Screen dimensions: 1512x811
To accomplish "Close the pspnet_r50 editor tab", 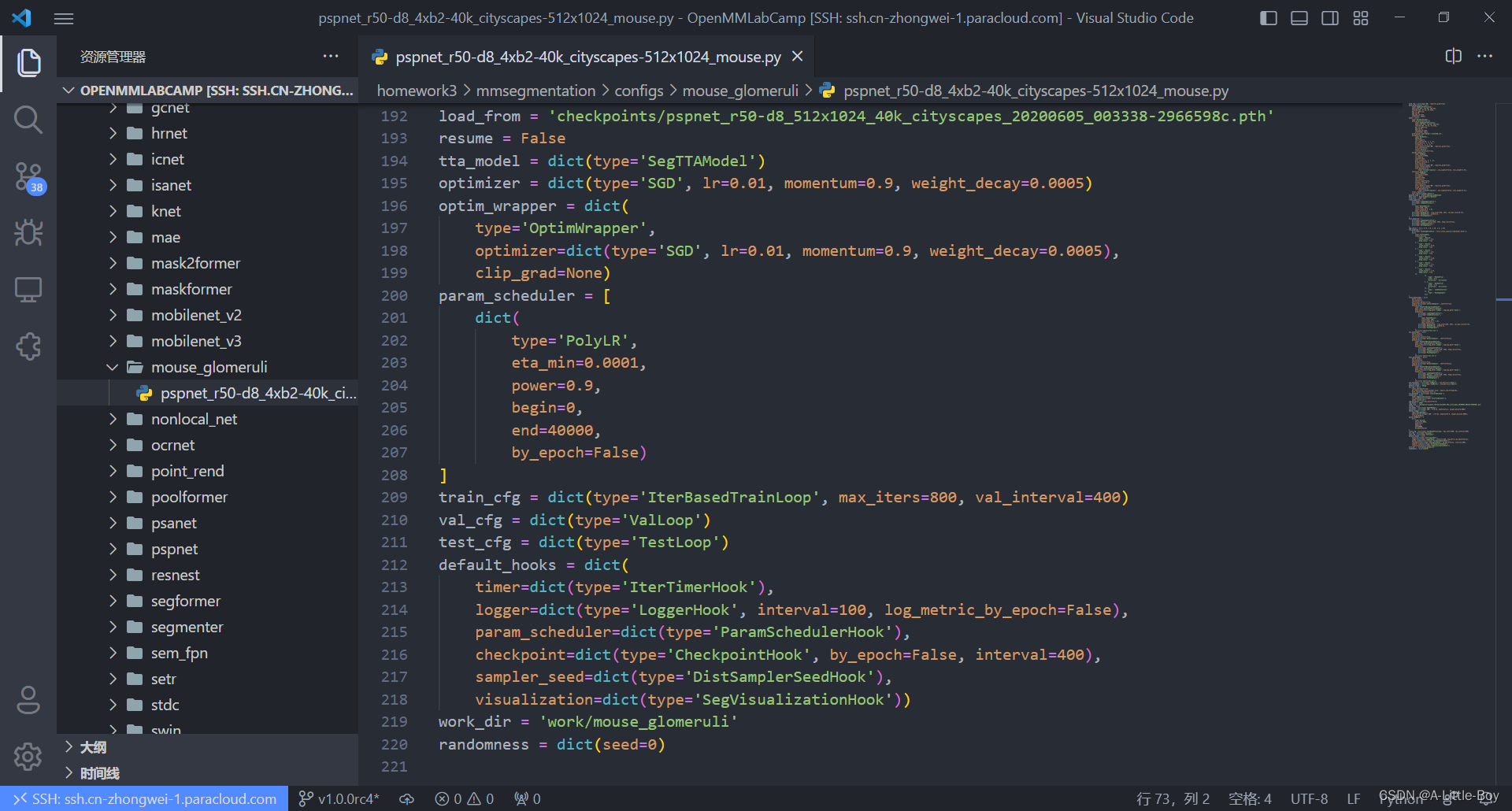I will (x=797, y=56).
